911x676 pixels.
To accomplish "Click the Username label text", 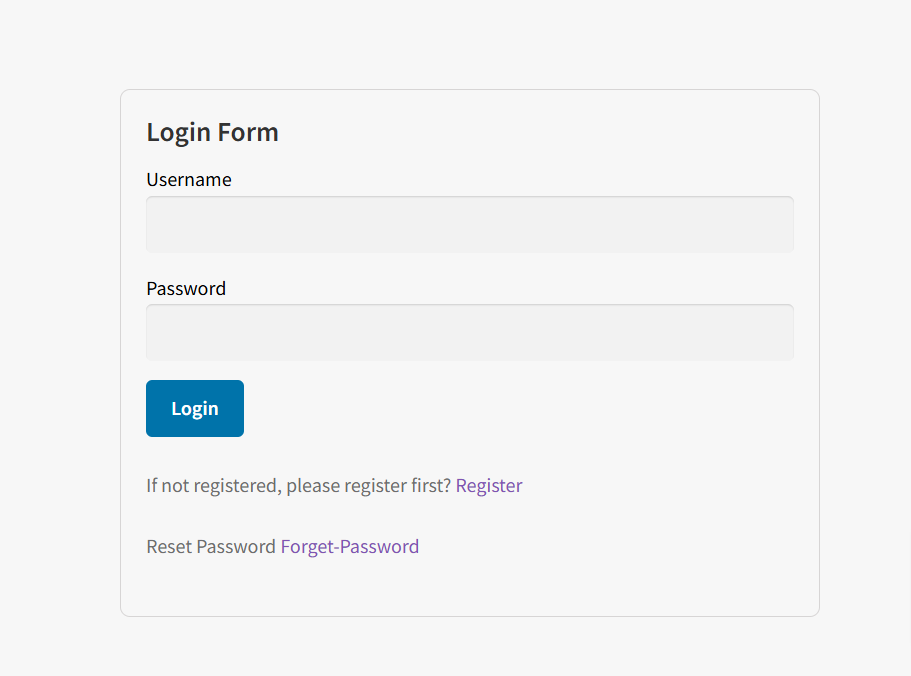I will click(189, 180).
